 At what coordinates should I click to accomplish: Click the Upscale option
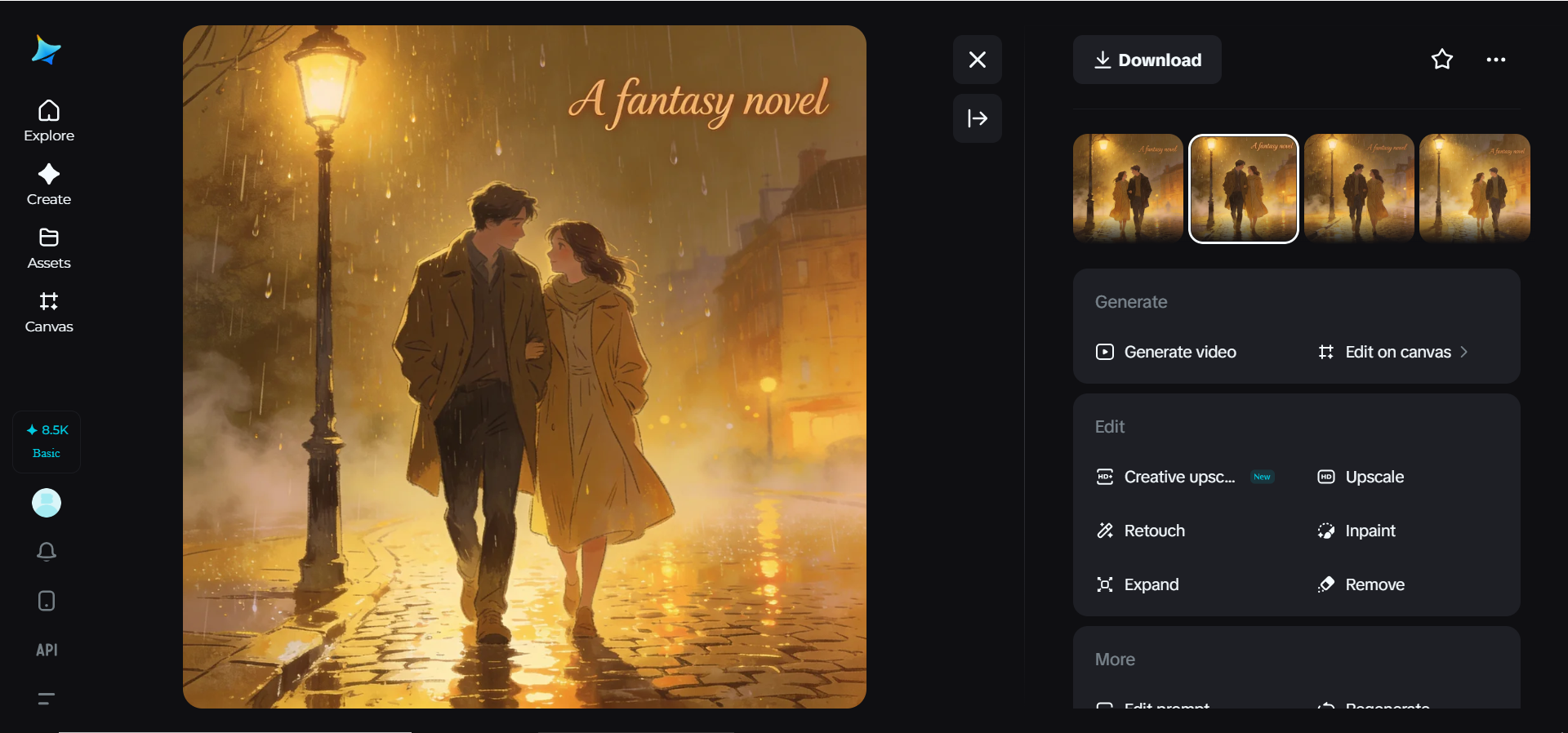(x=1361, y=477)
